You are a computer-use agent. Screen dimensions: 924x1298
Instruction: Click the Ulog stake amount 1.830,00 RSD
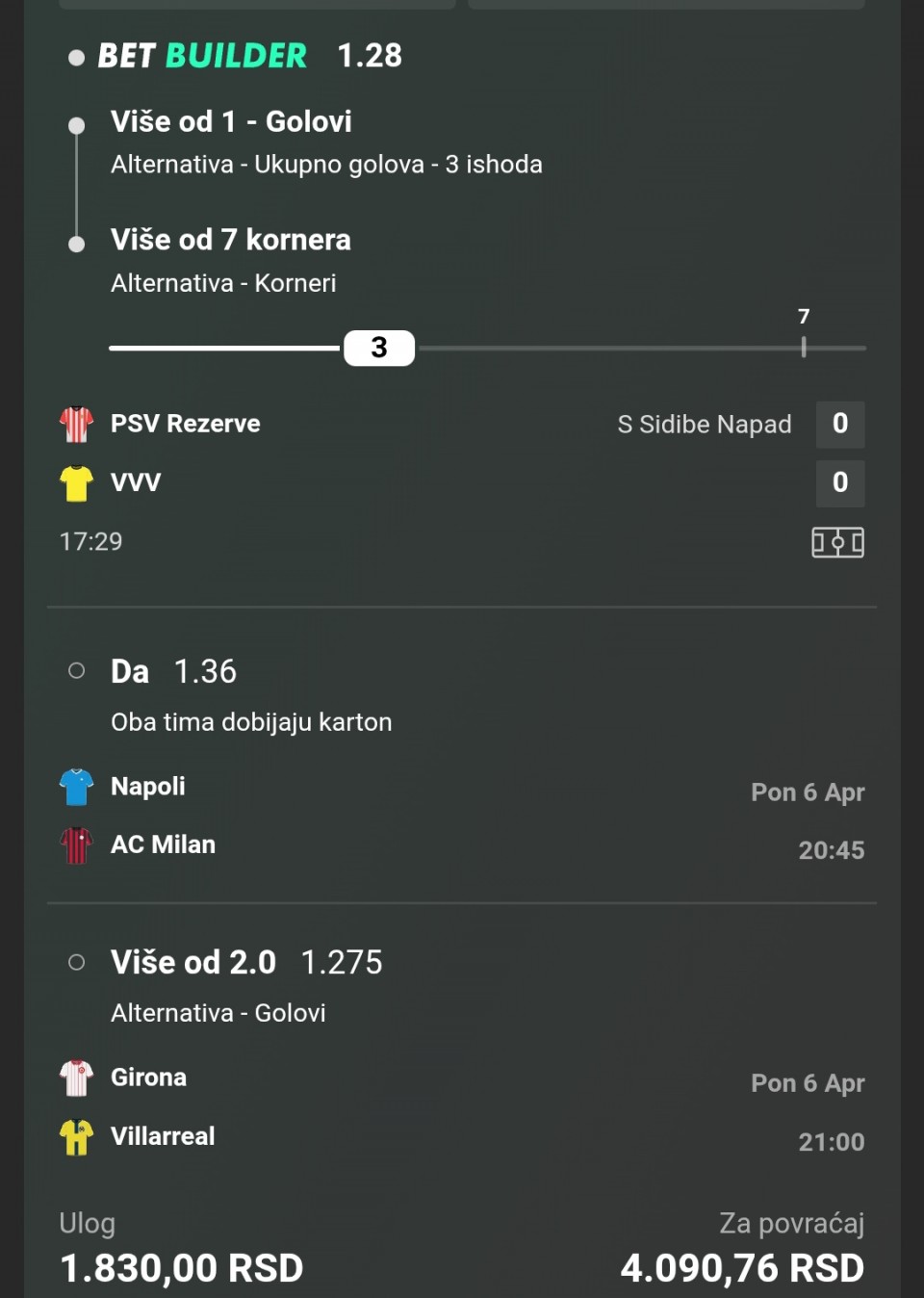coord(182,1268)
